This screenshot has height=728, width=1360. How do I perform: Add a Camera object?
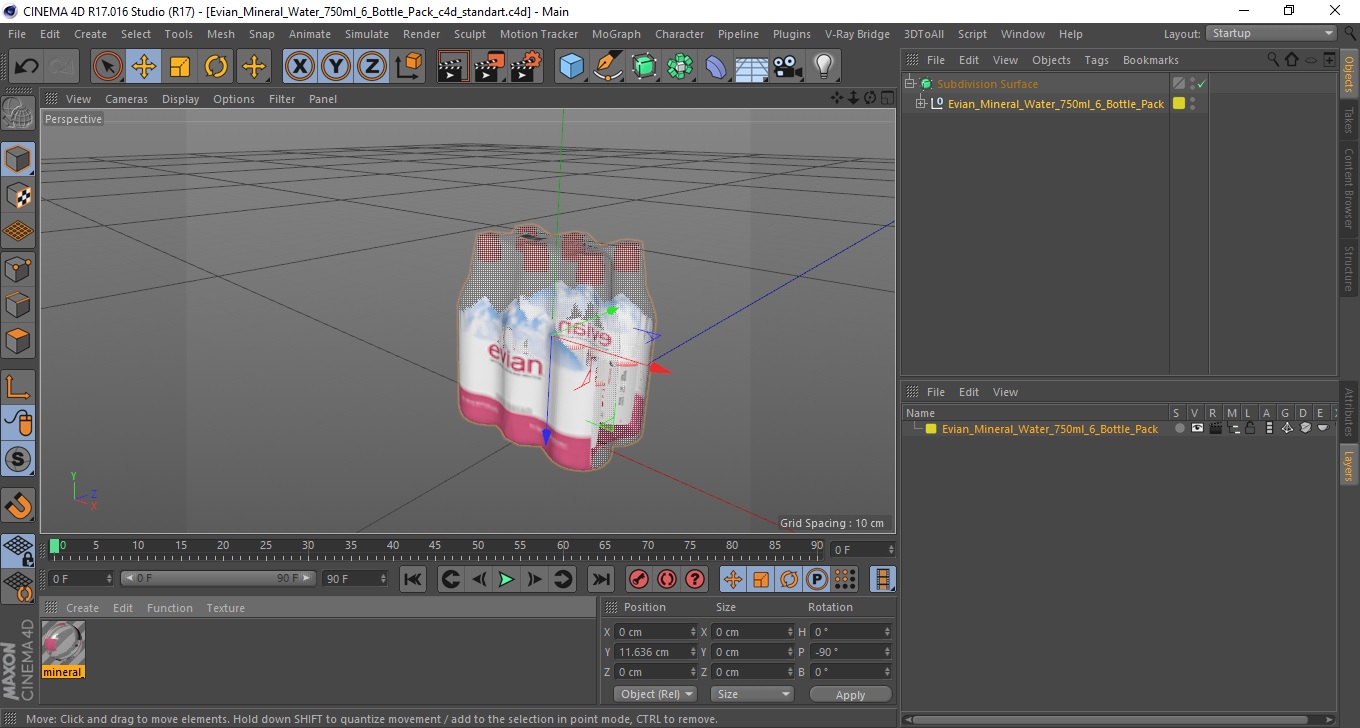point(788,67)
